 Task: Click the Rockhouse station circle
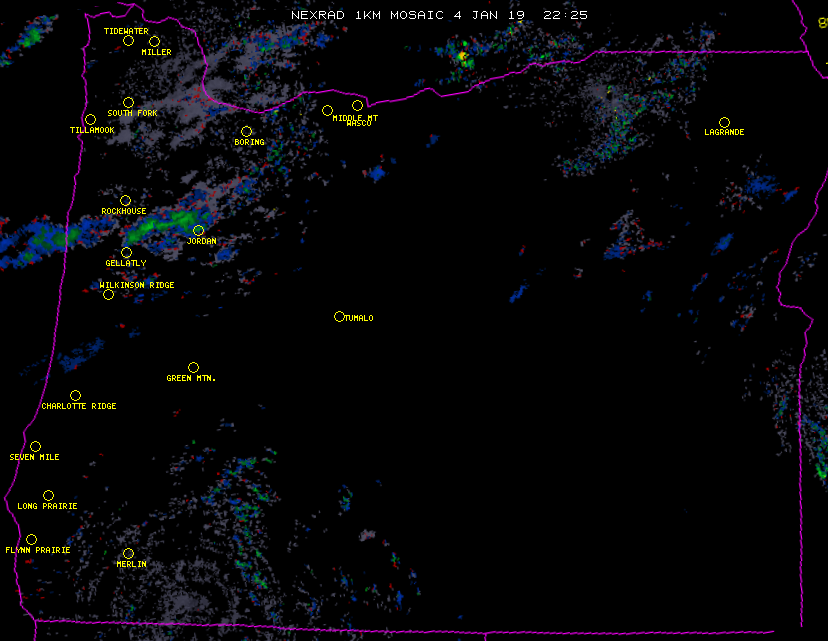point(125,201)
